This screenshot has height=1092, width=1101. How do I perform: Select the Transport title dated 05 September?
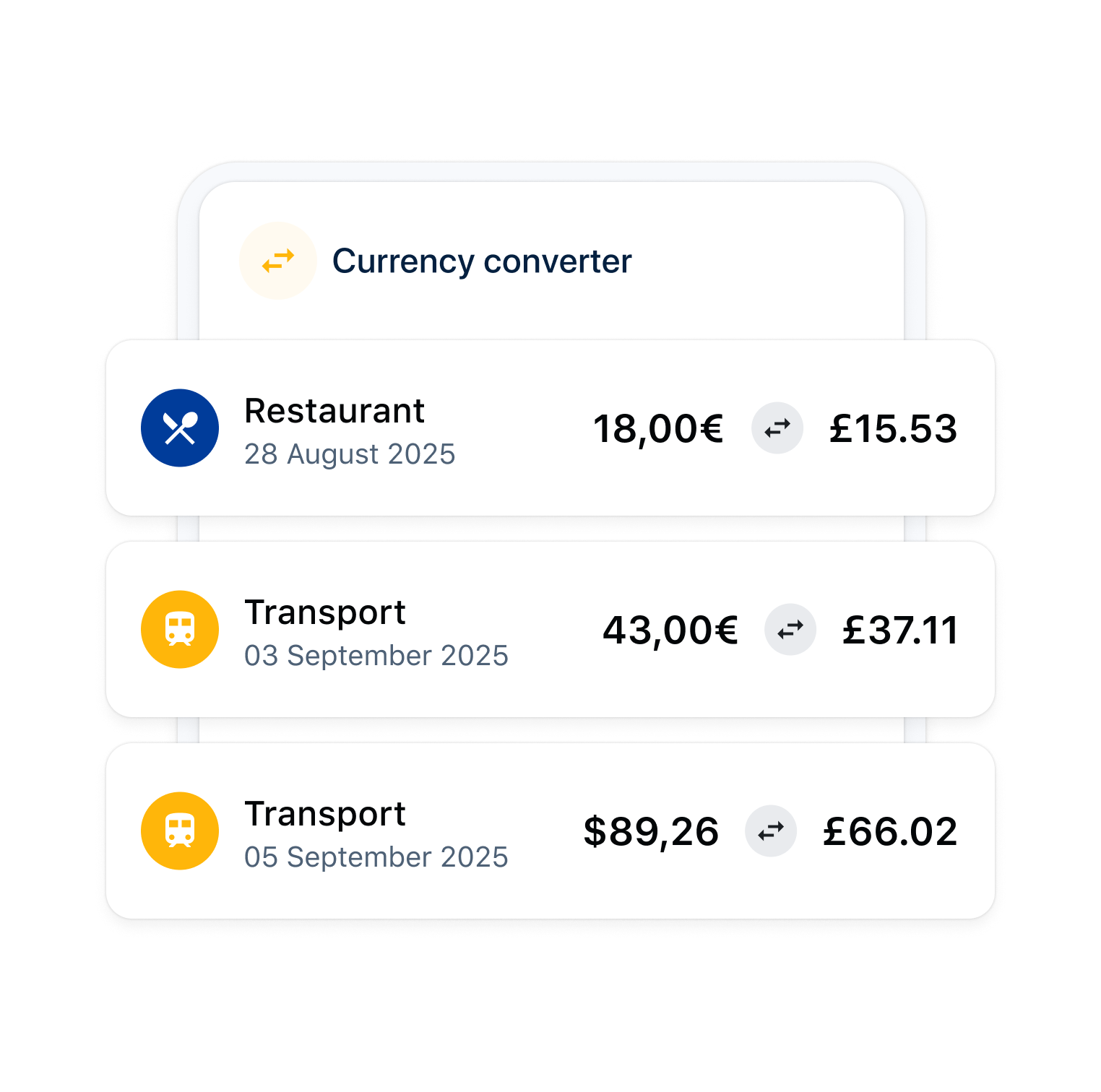tap(325, 814)
